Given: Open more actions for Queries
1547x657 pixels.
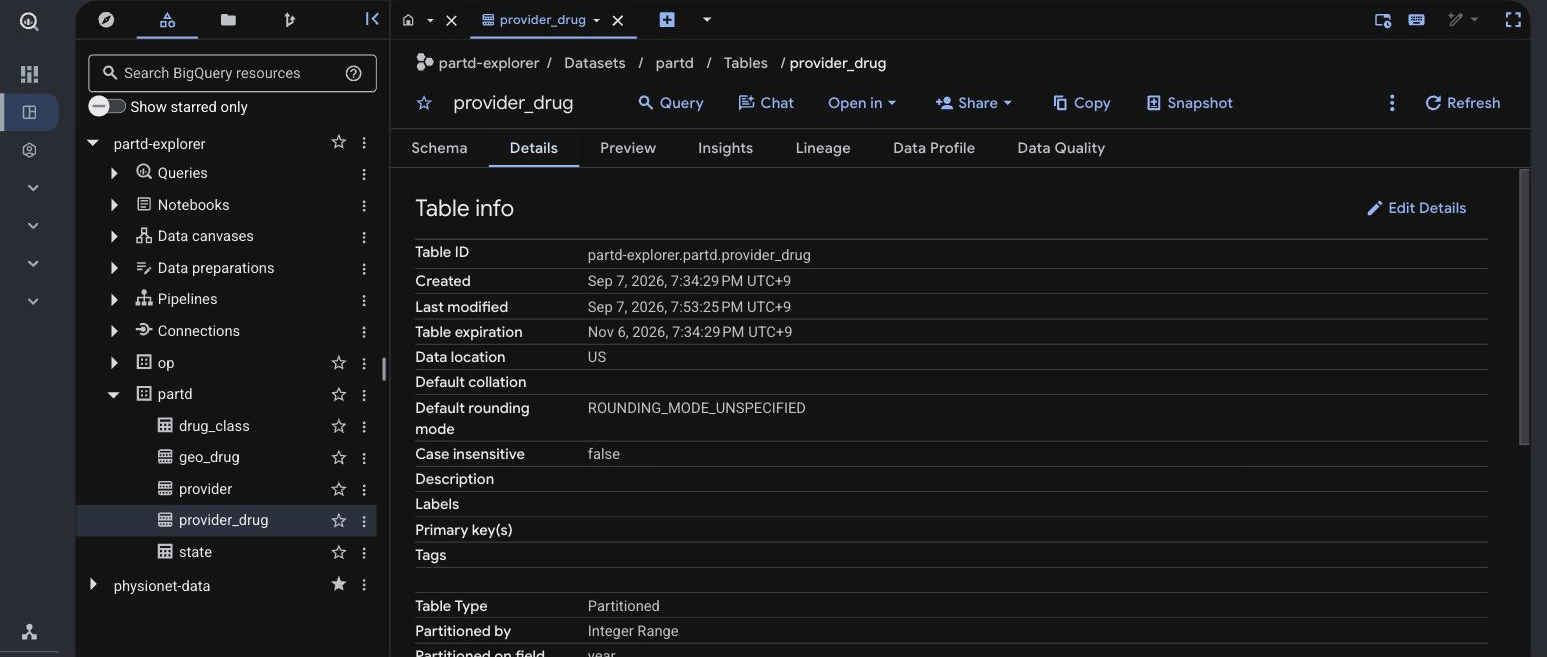Looking at the screenshot, I should click(364, 174).
